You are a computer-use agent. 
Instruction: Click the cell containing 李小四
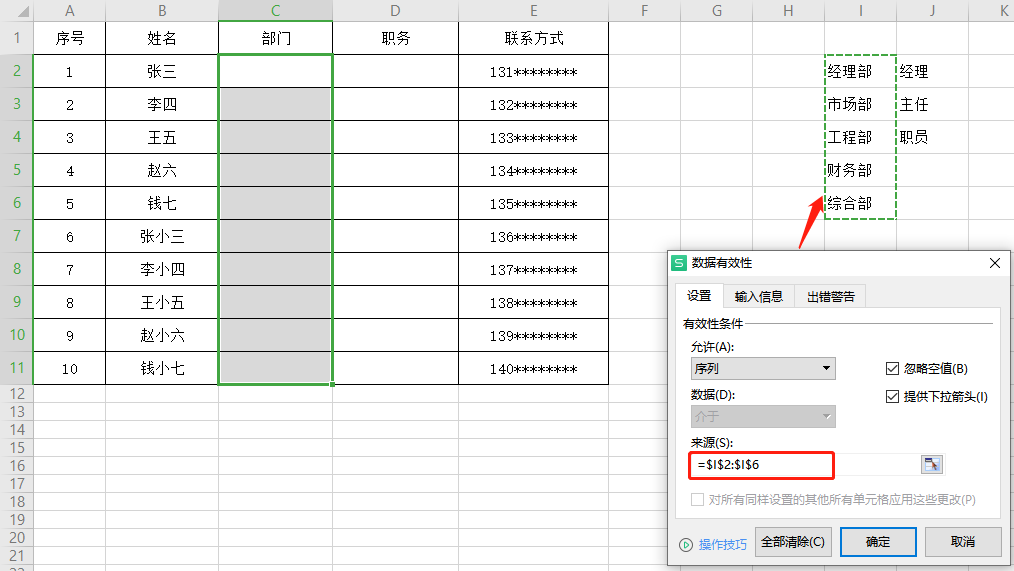[x=162, y=269]
